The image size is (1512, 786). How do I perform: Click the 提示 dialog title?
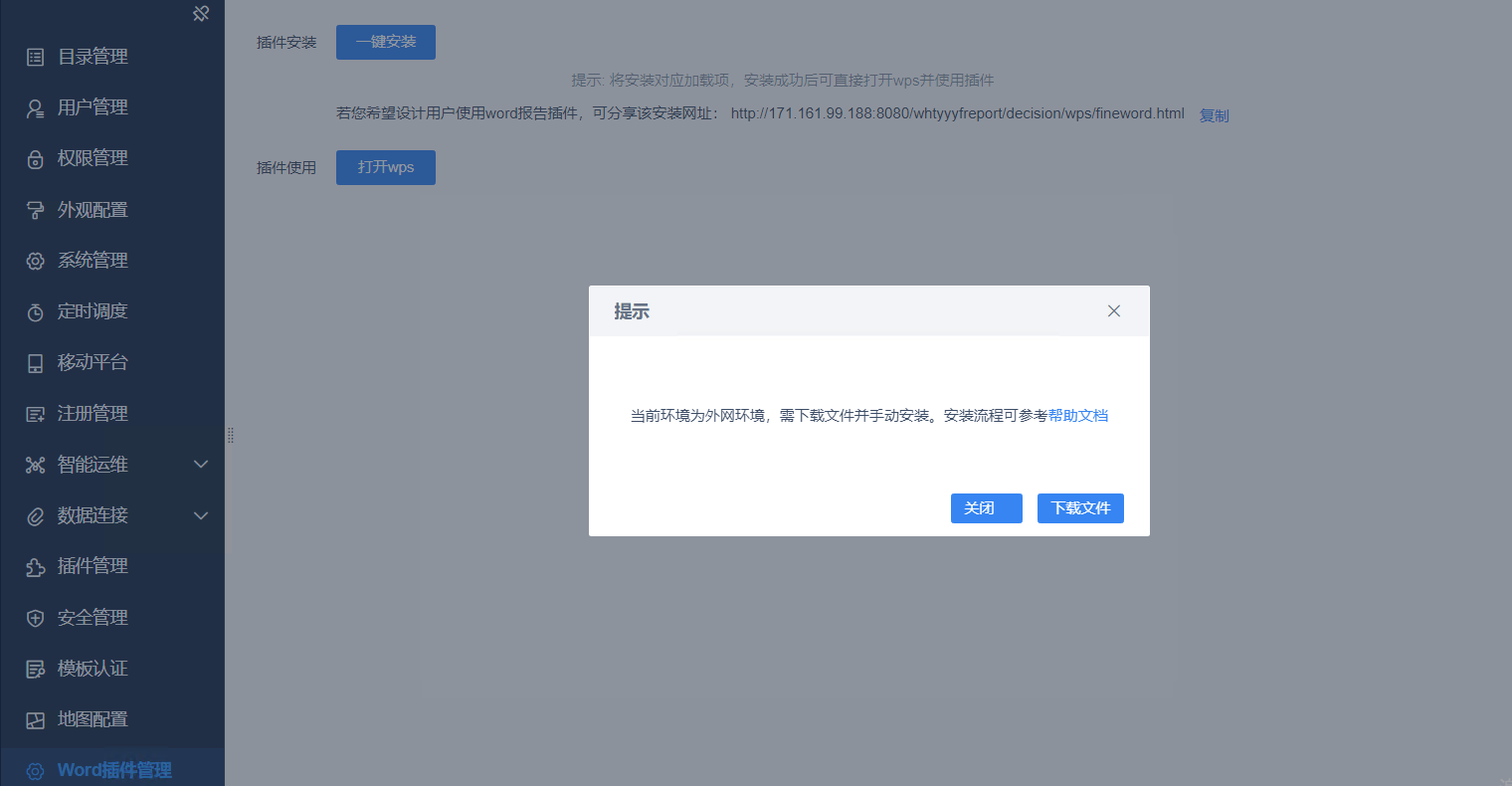(x=632, y=311)
